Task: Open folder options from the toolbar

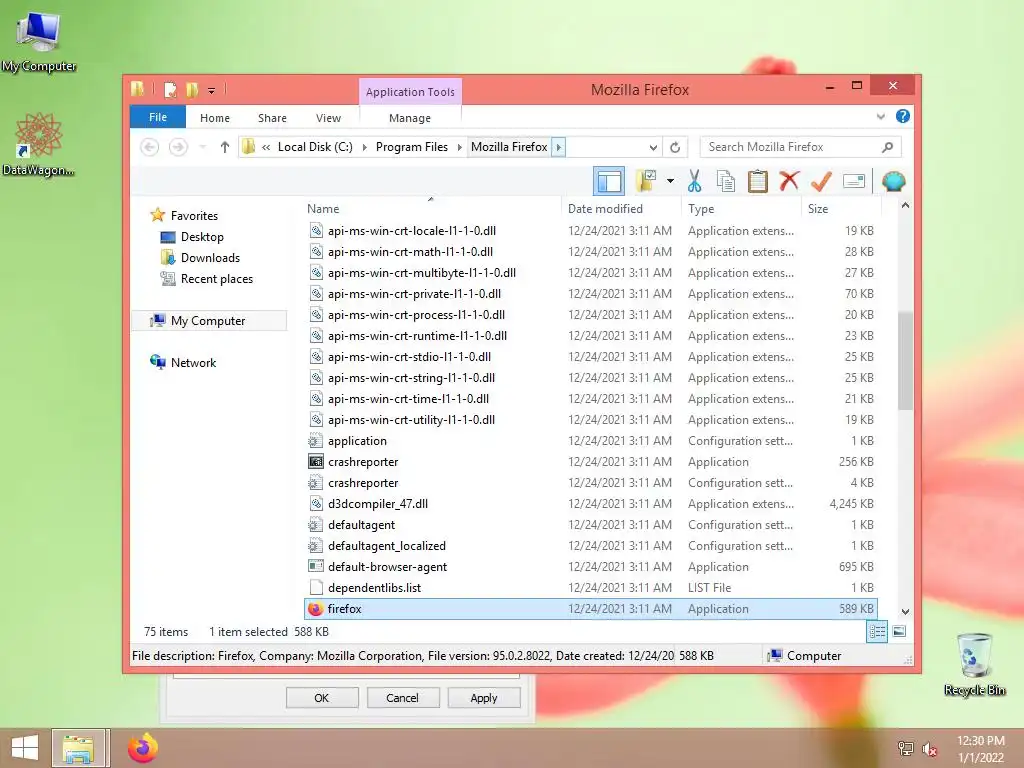Action: (647, 181)
